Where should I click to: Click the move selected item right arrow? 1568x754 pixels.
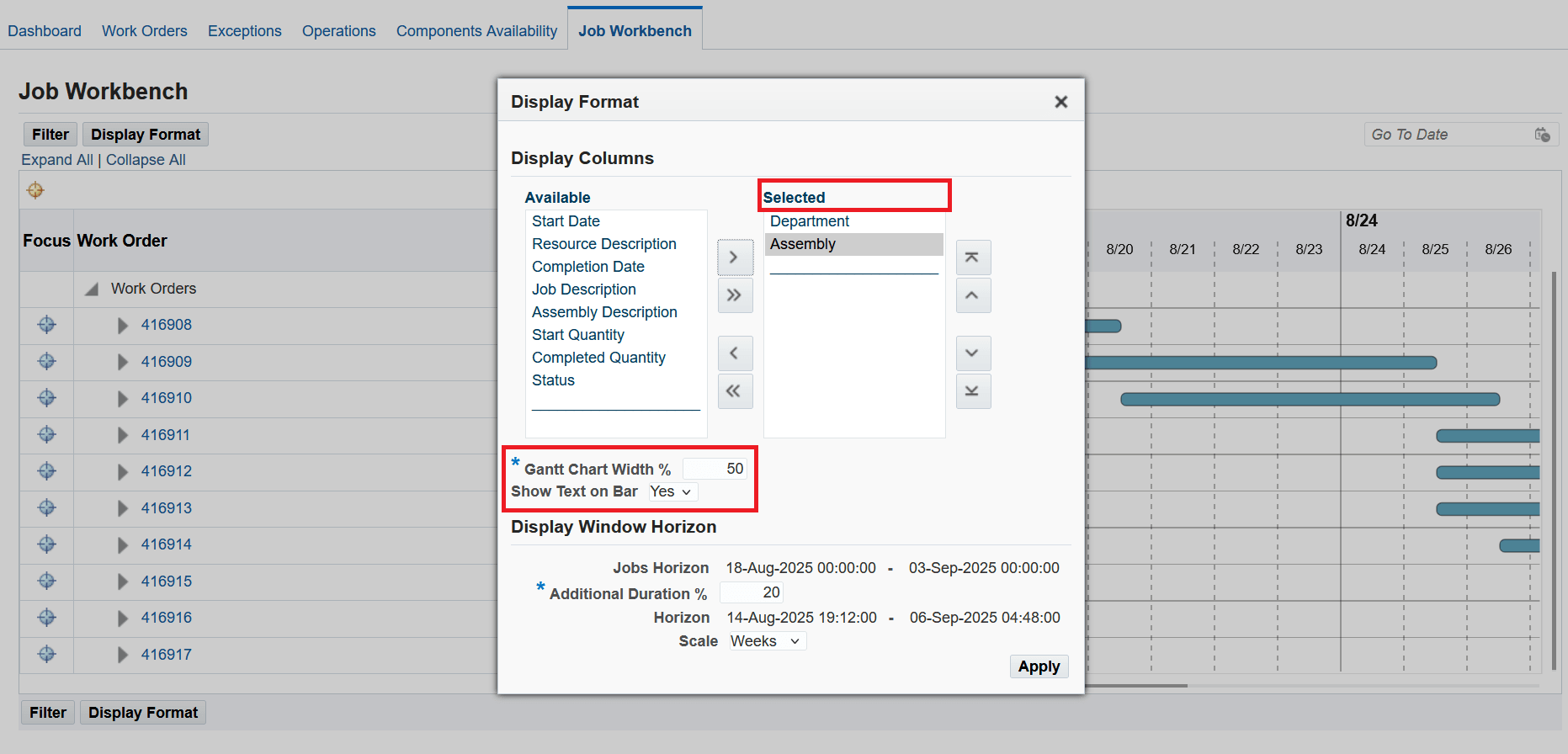click(x=734, y=258)
